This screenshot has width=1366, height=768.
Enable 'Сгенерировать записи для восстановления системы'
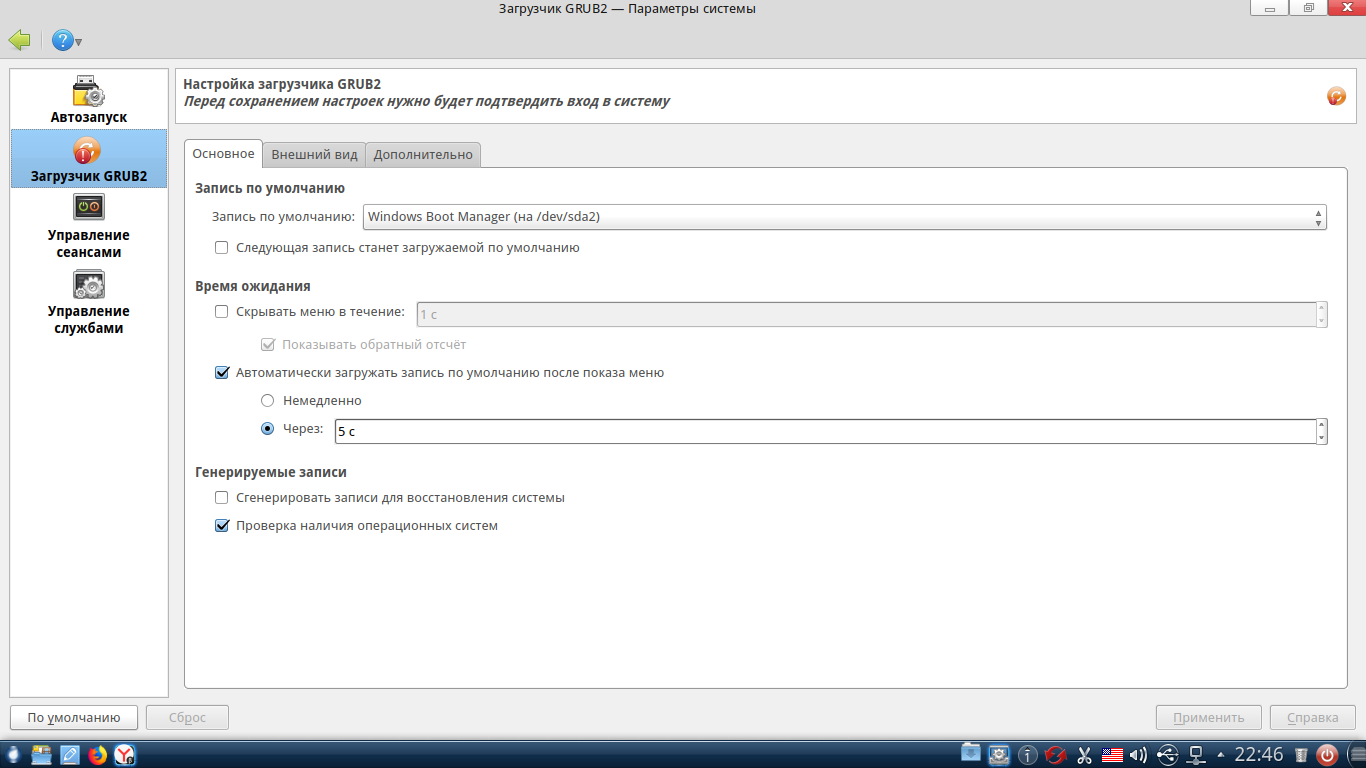[222, 497]
